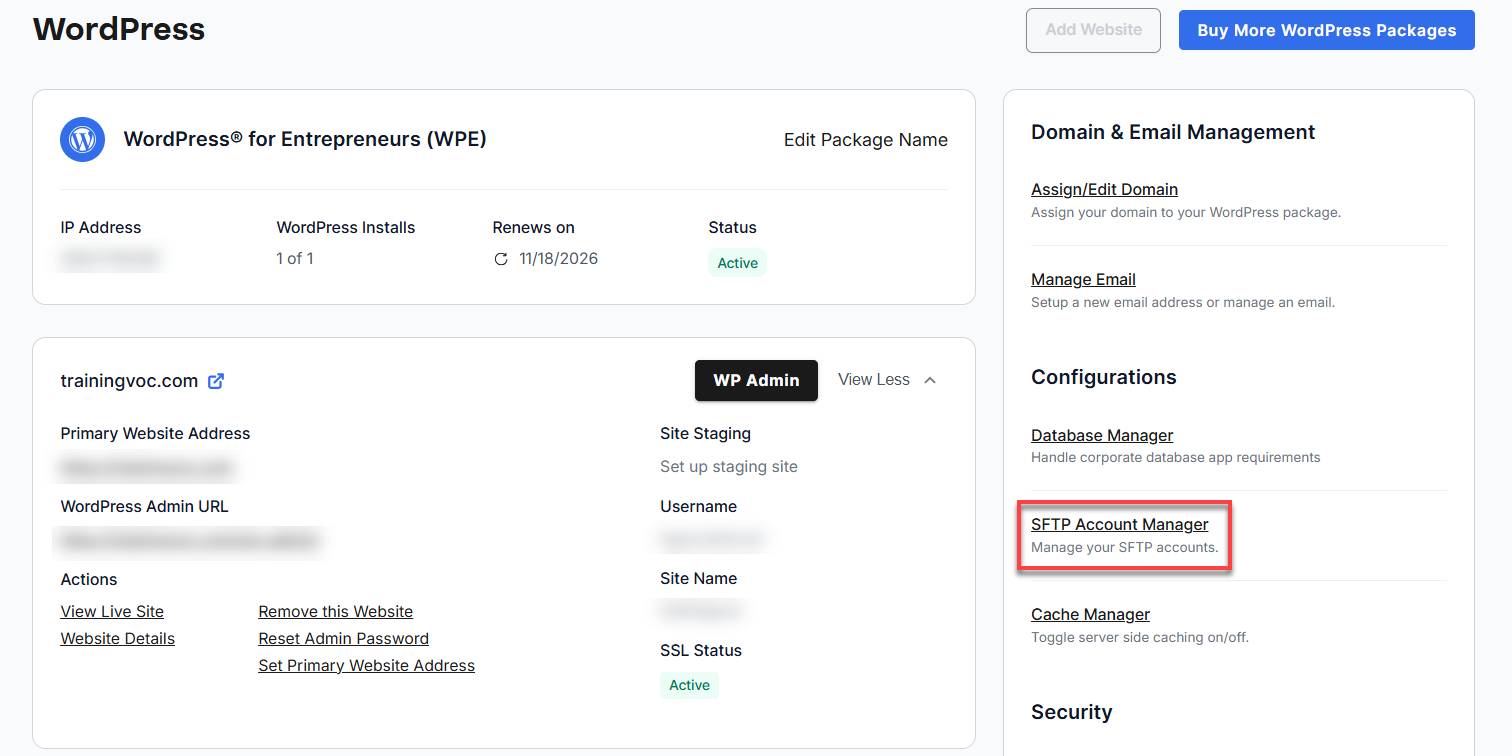1512x756 pixels.
Task: Click the 11/18/2026 renewal date
Action: click(x=558, y=259)
